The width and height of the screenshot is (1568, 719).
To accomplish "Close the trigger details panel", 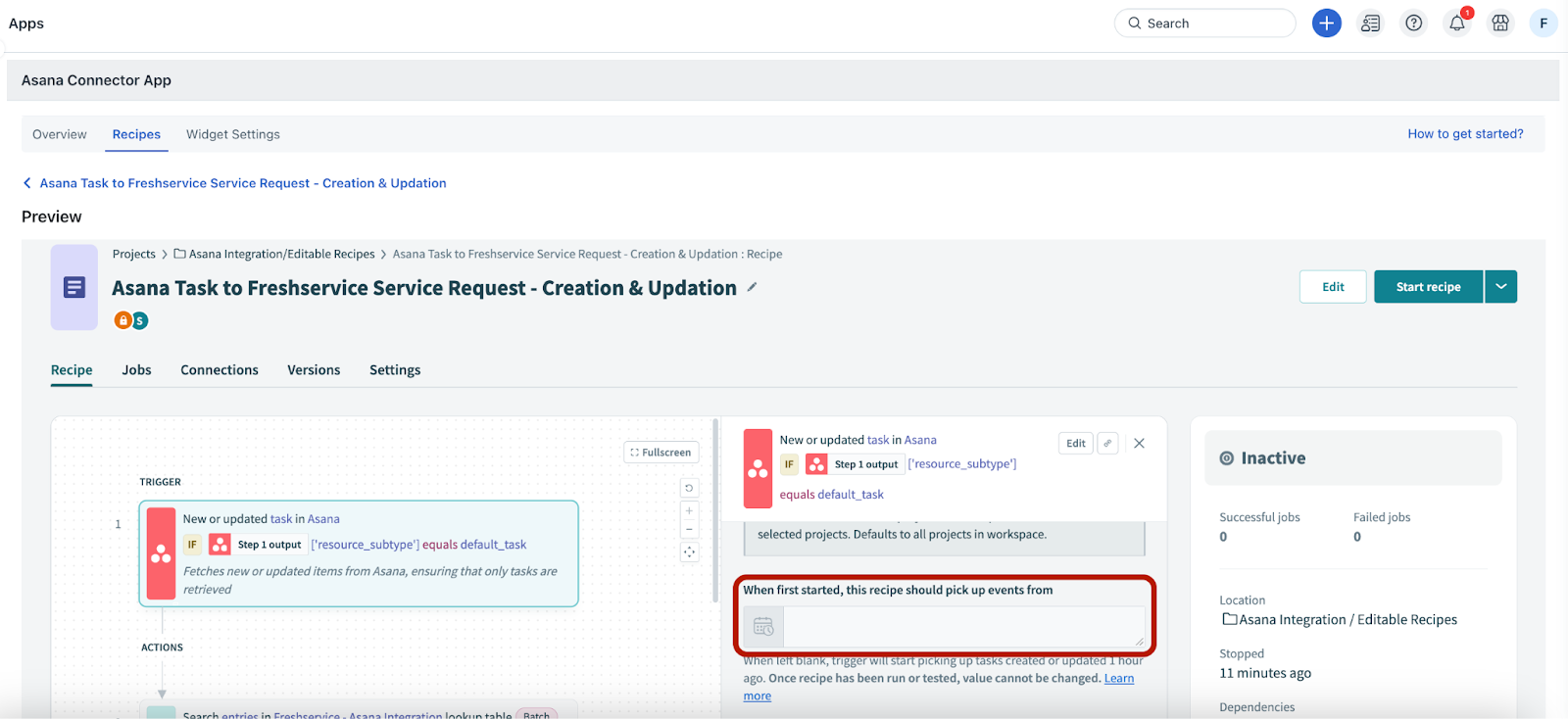I will point(1139,443).
